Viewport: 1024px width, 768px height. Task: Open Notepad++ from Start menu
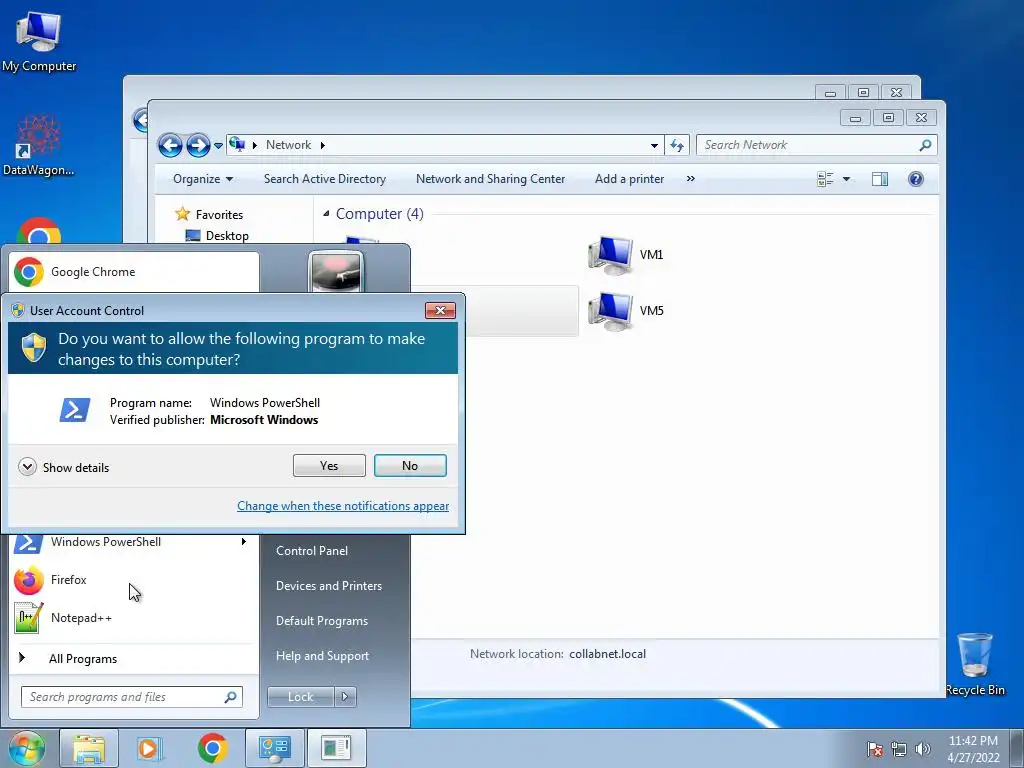coord(134,618)
